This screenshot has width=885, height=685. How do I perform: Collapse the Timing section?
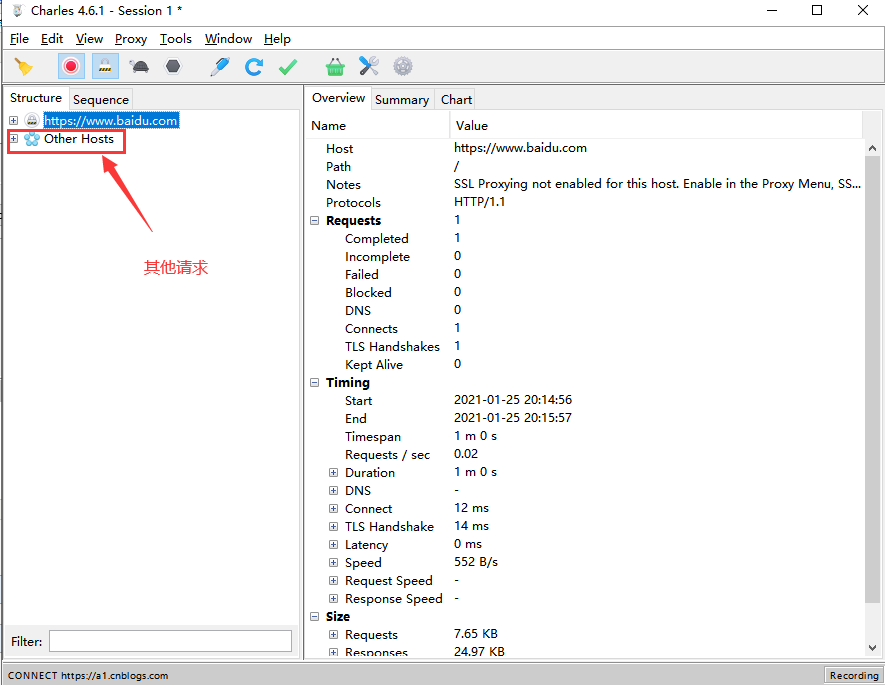[315, 383]
